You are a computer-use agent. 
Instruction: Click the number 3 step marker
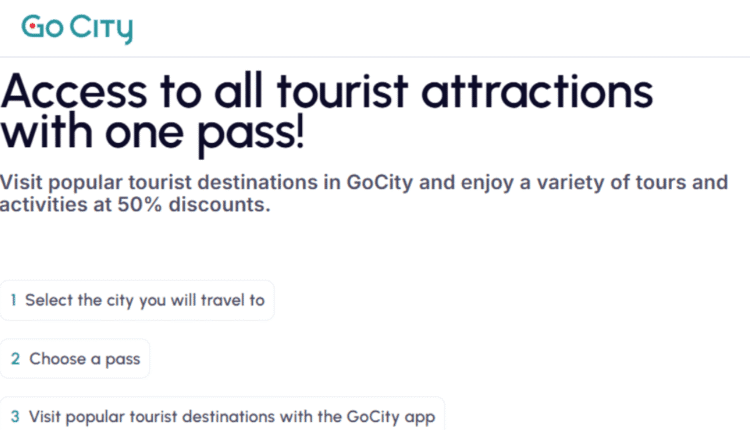pyautogui.click(x=15, y=417)
